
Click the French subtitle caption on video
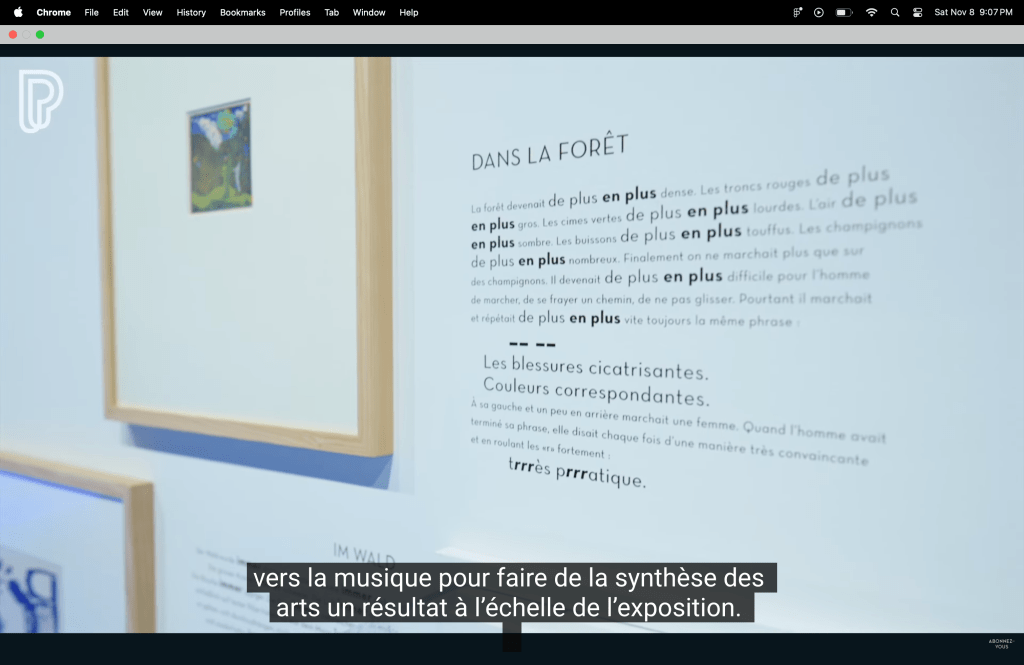point(509,592)
